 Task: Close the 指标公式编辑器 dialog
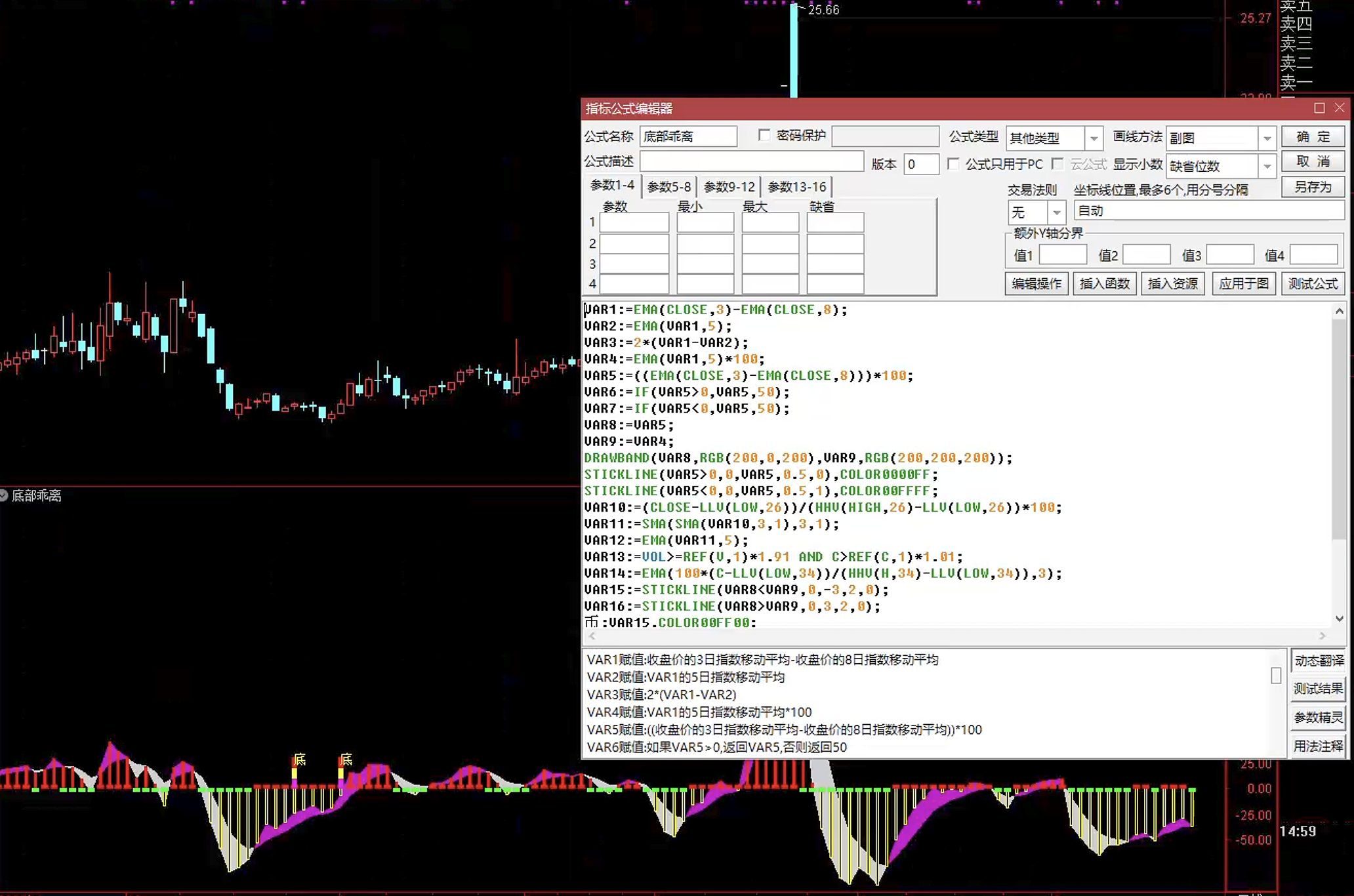pos(1340,108)
